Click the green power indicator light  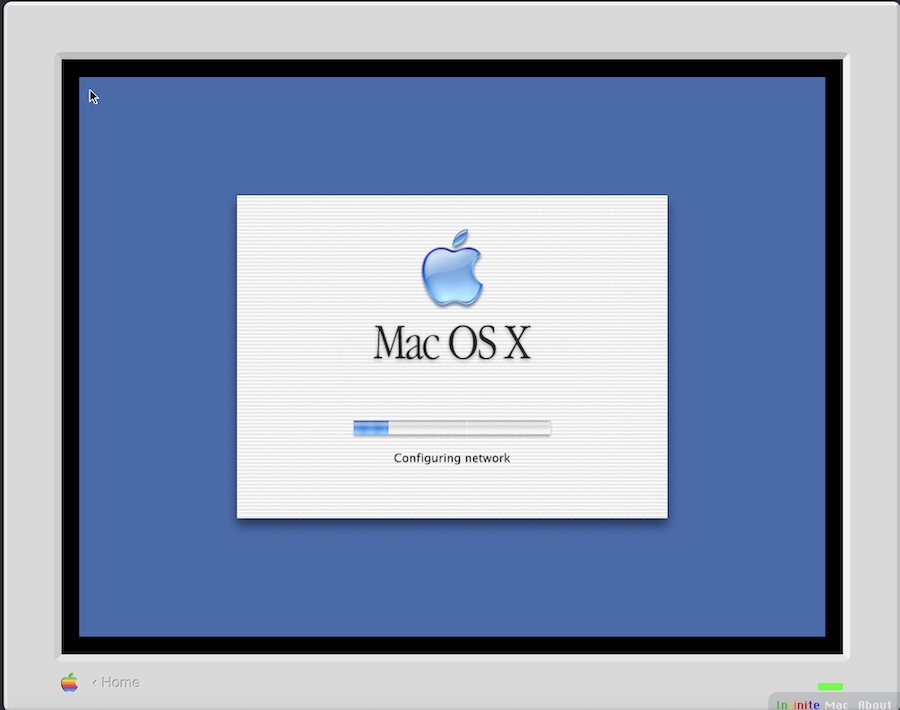pyautogui.click(x=830, y=686)
